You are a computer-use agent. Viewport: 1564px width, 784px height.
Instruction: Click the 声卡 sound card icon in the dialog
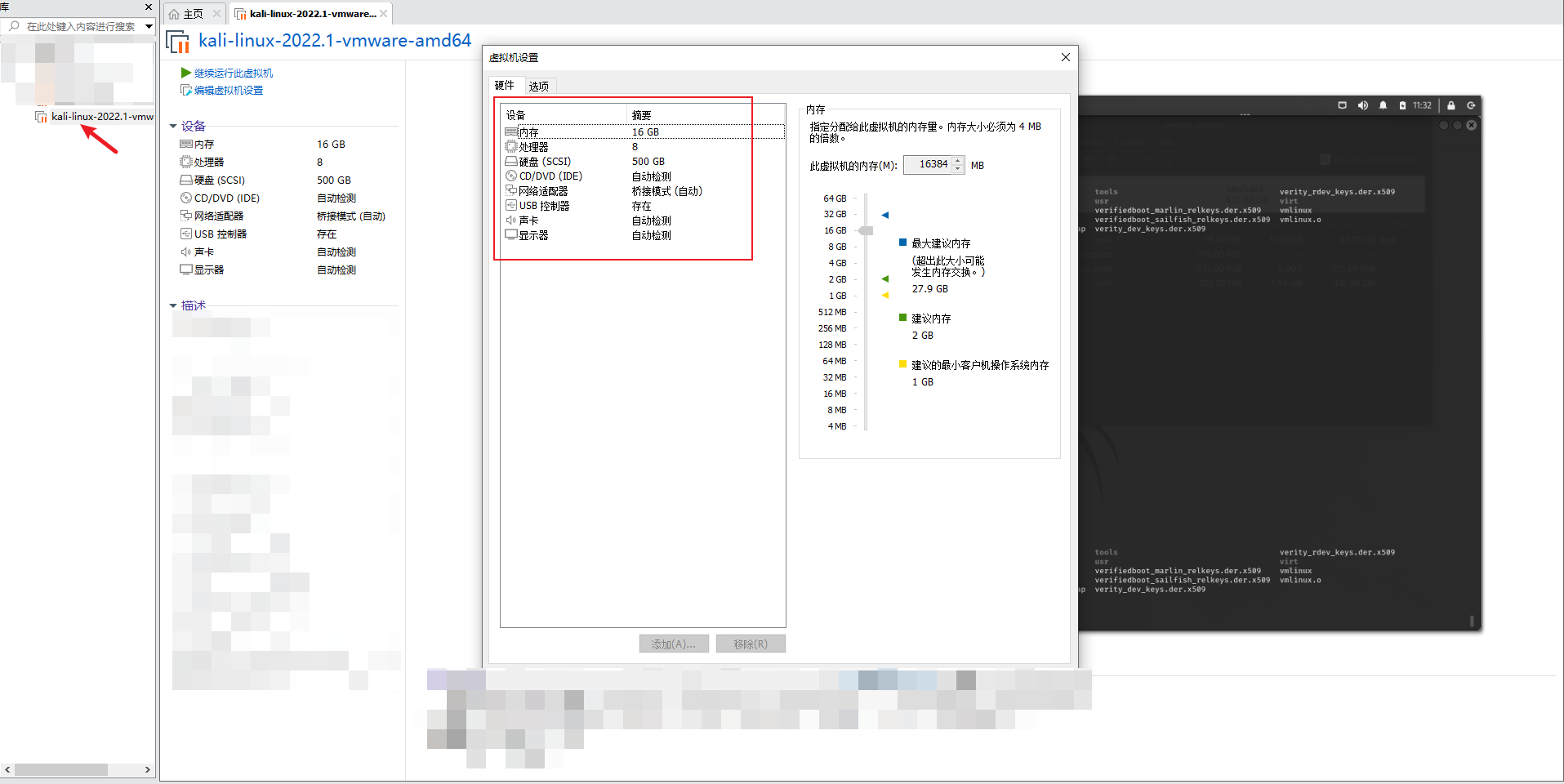511,220
